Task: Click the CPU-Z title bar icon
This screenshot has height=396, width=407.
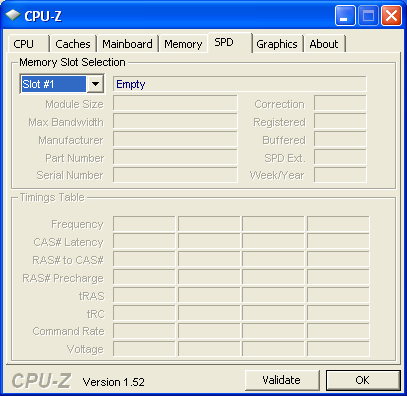Action: (12, 15)
